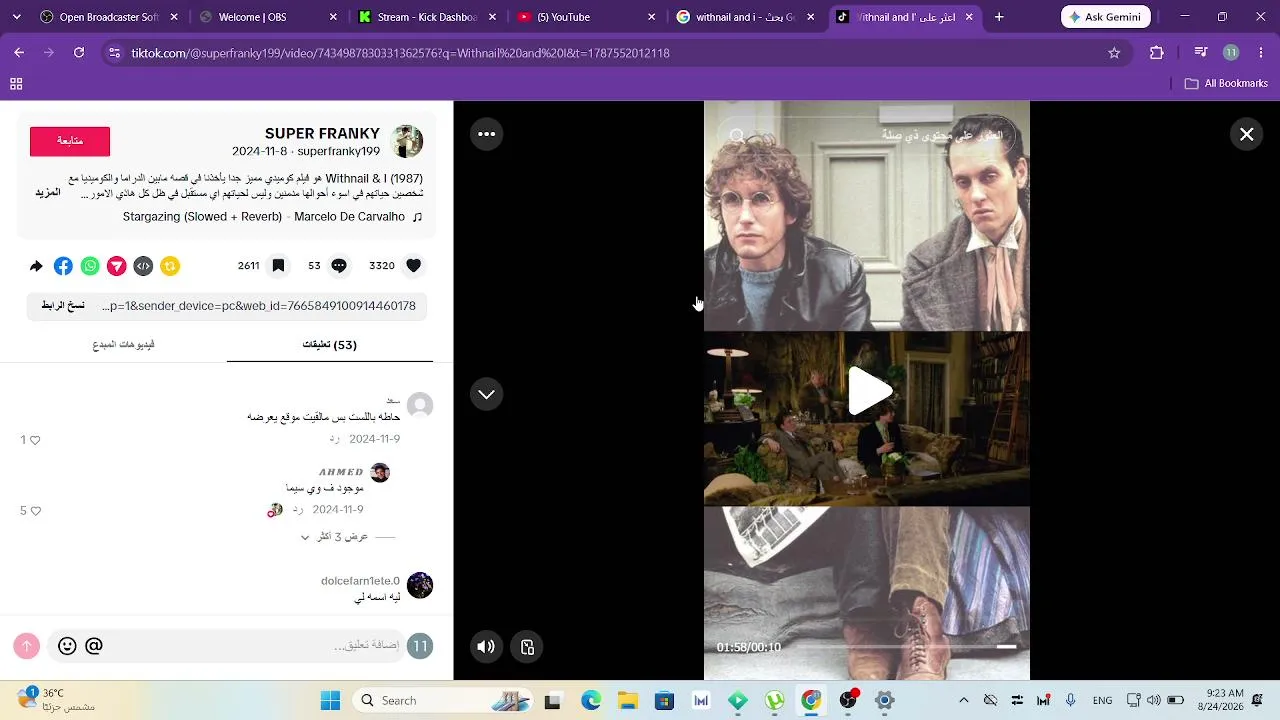Save video with the bookmark icon
The height and width of the screenshot is (720, 1280).
[x=278, y=266]
